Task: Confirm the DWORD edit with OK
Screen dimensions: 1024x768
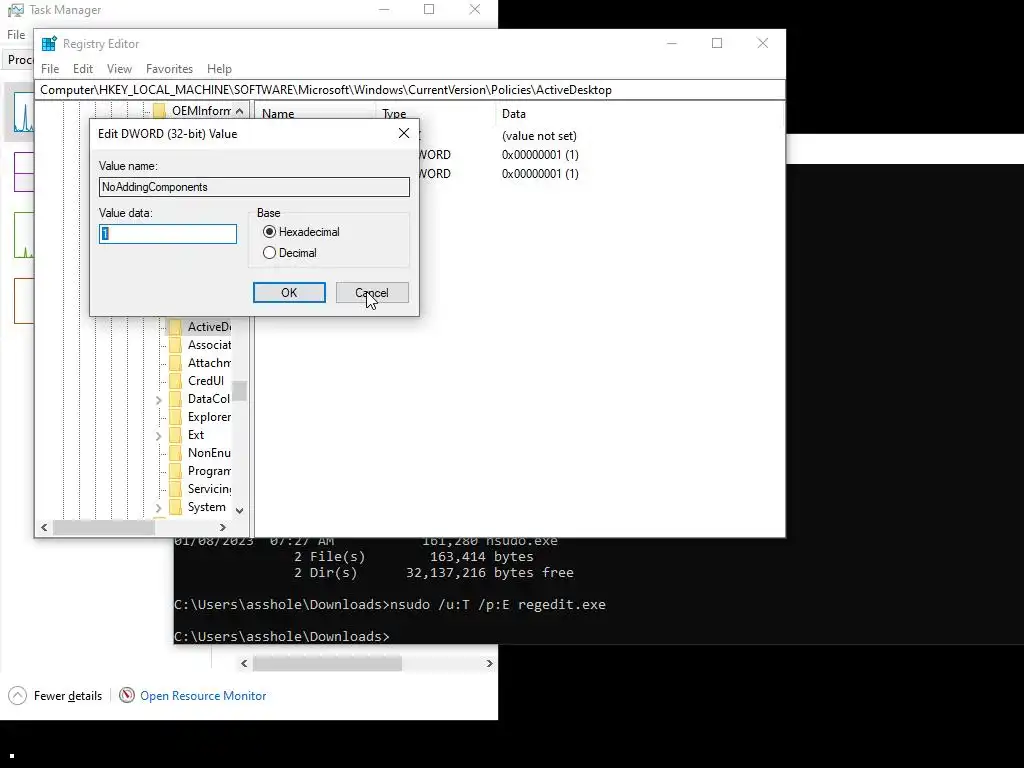Action: tap(289, 293)
